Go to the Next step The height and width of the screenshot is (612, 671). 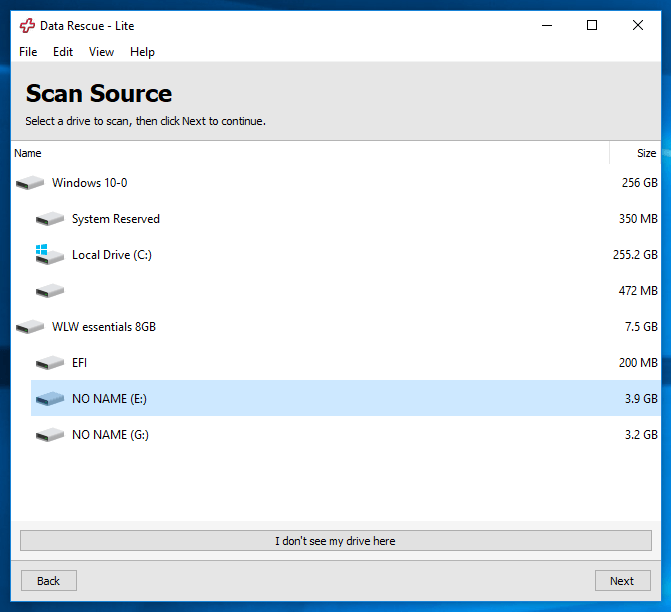tap(623, 580)
